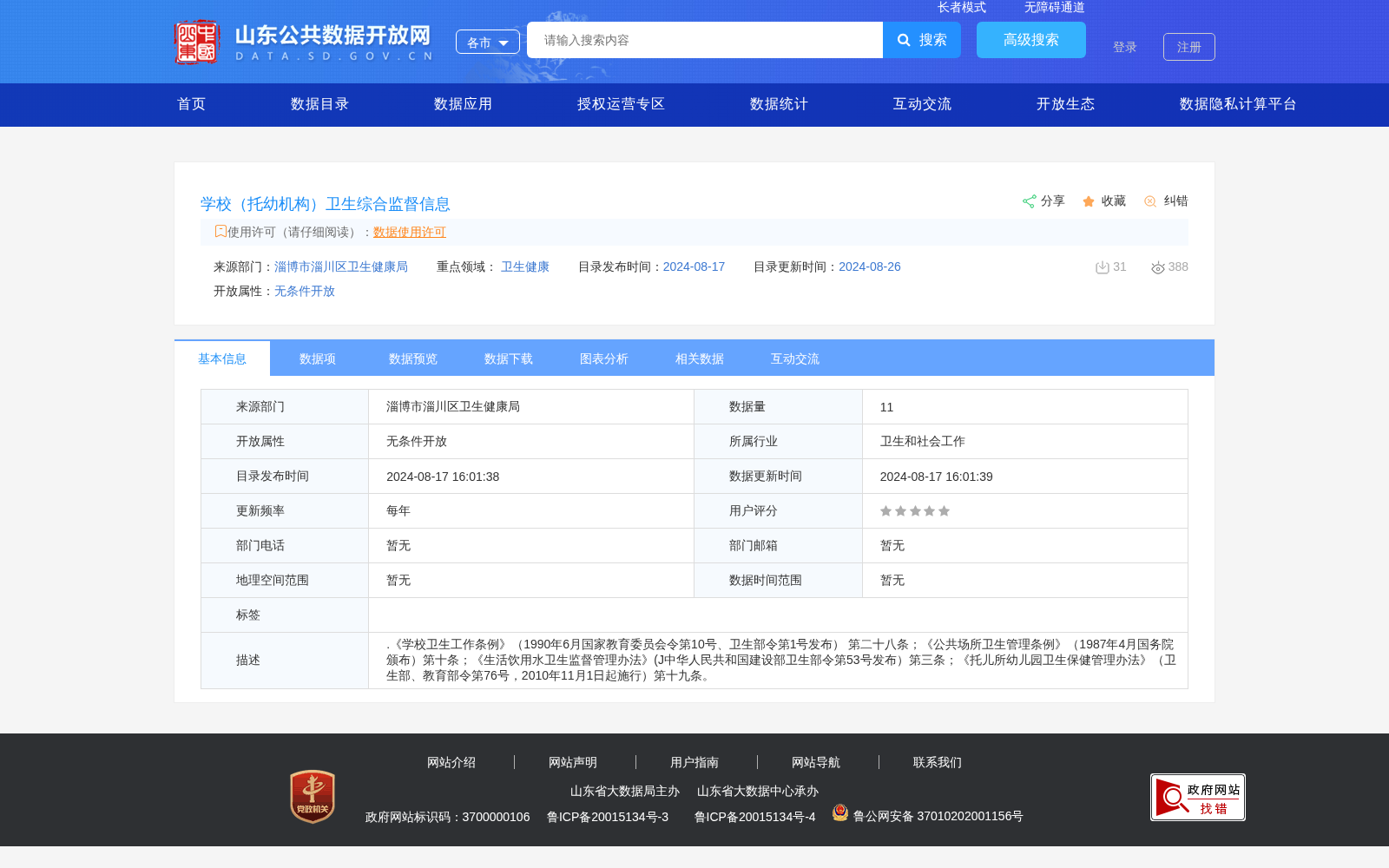Switch to the 相关数据 tab
Viewport: 1389px width, 868px height.
[700, 358]
